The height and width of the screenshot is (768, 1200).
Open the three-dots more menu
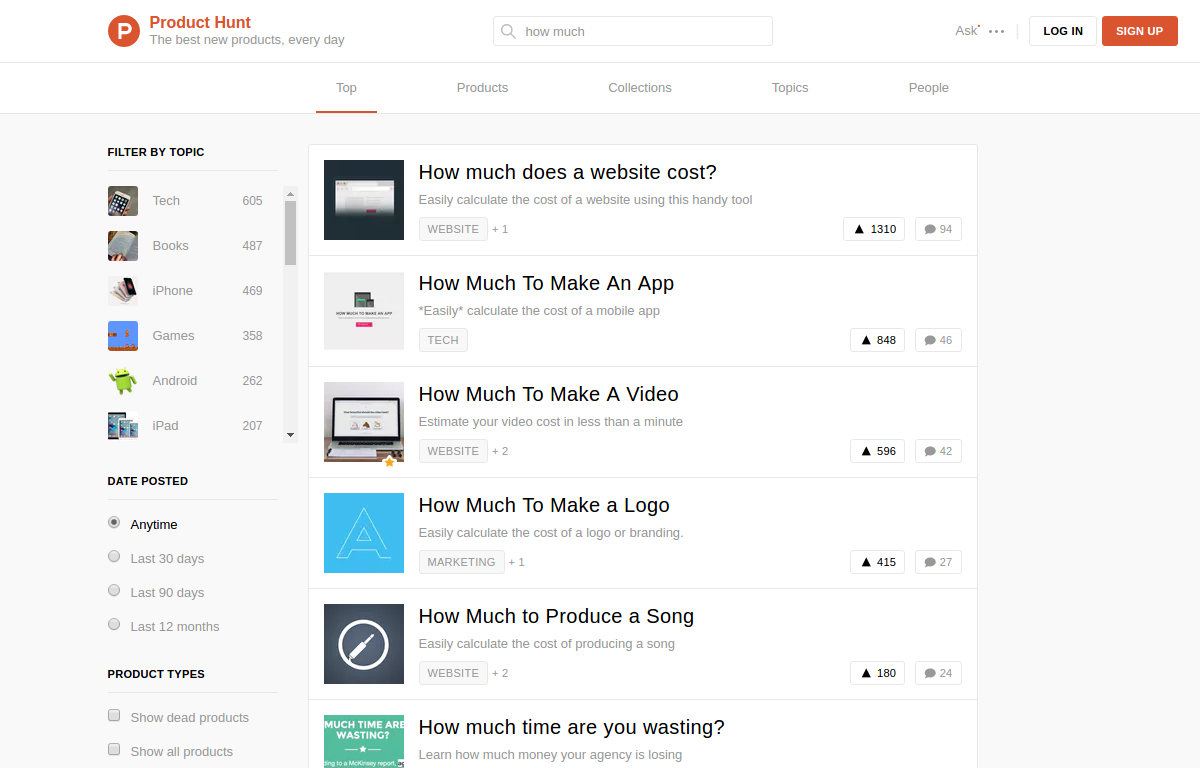coord(996,31)
